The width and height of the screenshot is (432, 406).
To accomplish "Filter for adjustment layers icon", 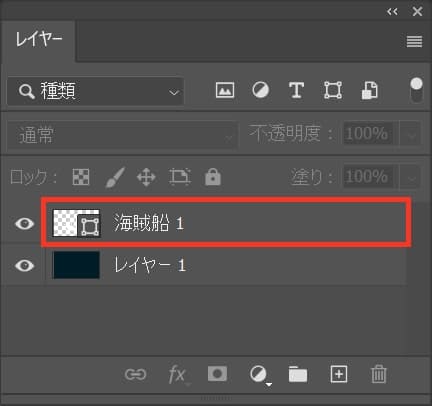I will (x=260, y=90).
